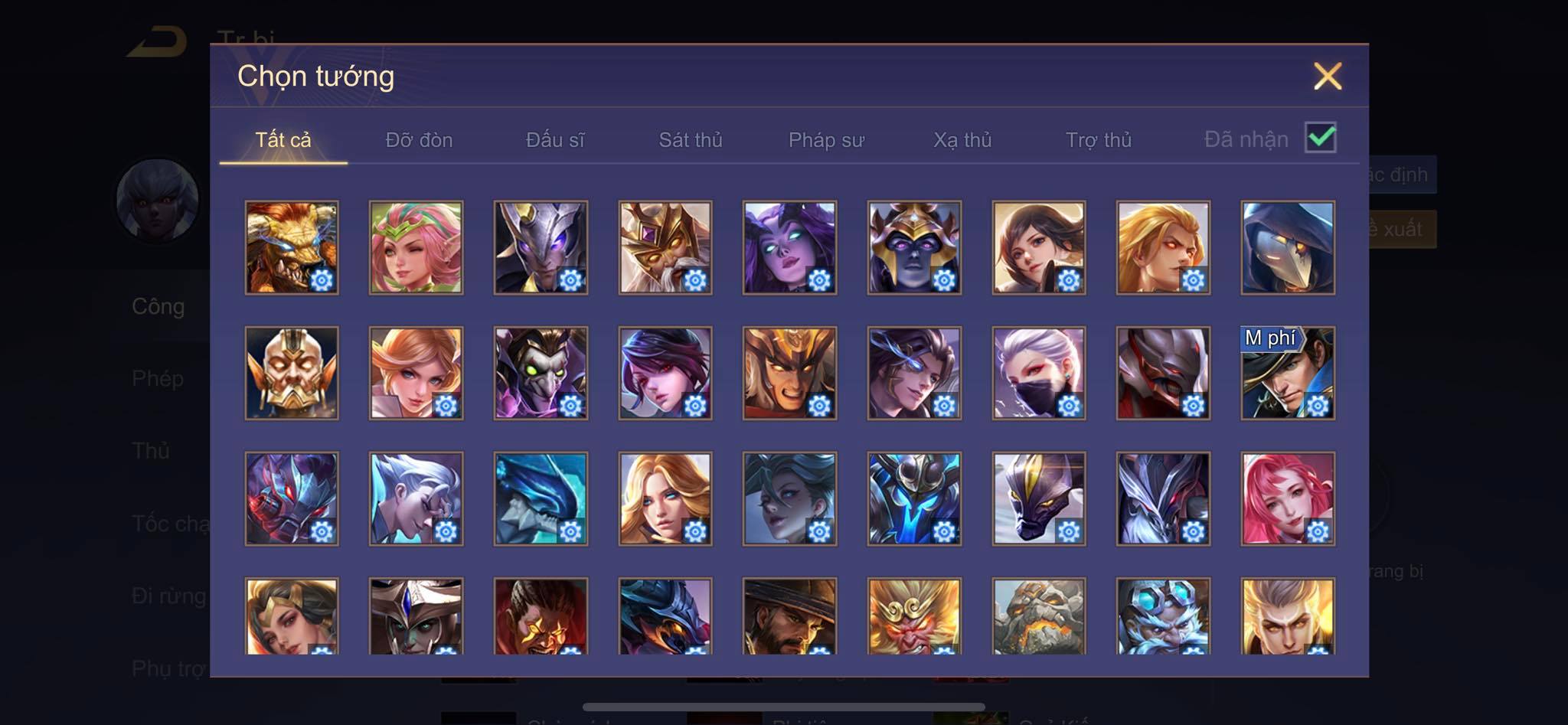The width and height of the screenshot is (1568, 725).
Task: Open the Đấu sĩ tab
Action: pyautogui.click(x=555, y=140)
